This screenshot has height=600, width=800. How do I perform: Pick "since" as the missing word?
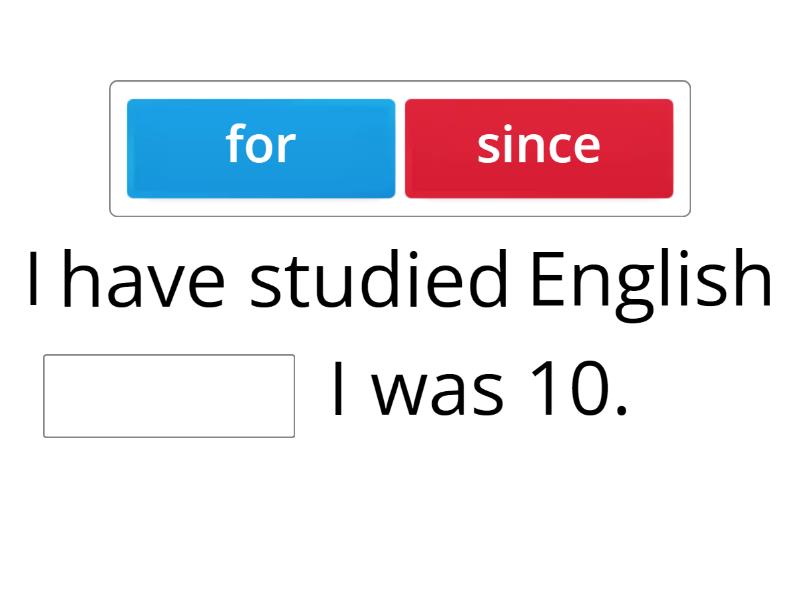538,148
